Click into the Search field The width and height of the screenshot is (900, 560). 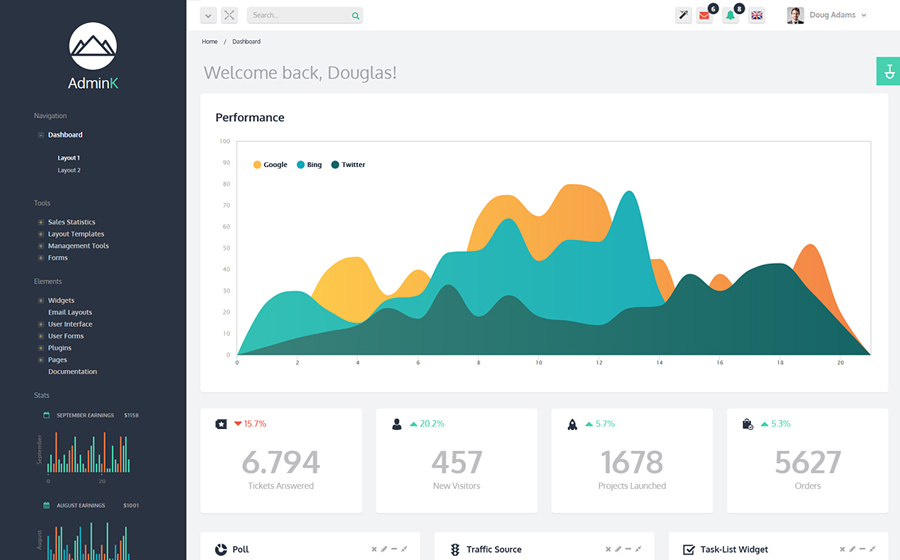click(297, 16)
